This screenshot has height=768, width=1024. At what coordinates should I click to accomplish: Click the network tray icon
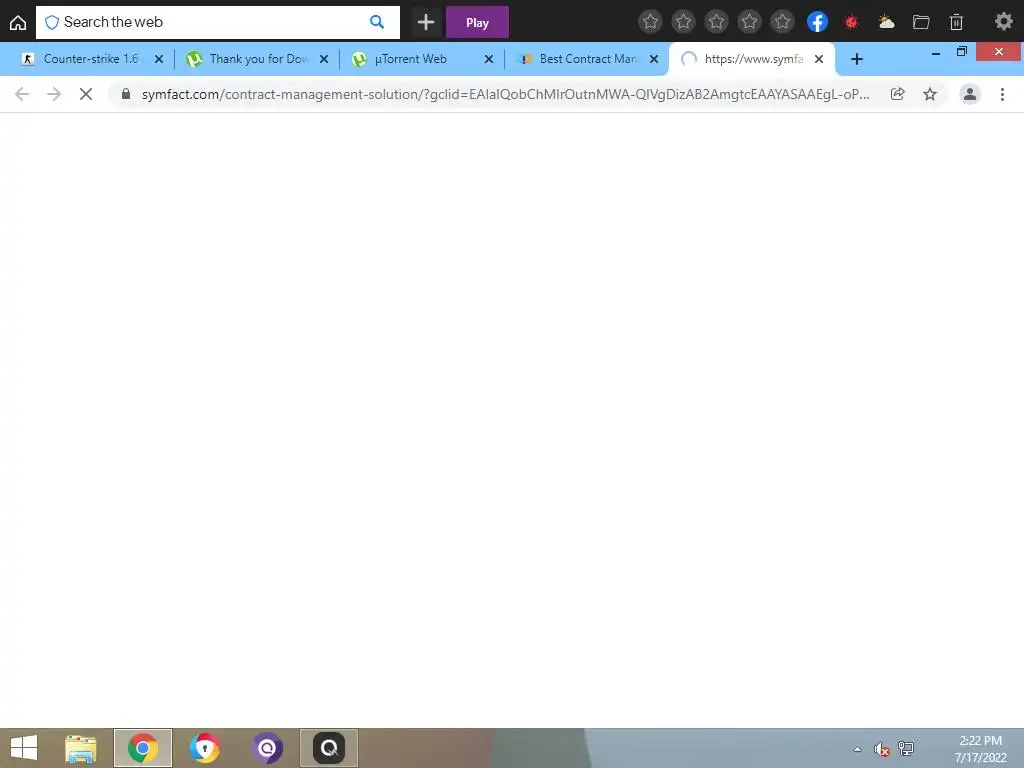click(906, 748)
